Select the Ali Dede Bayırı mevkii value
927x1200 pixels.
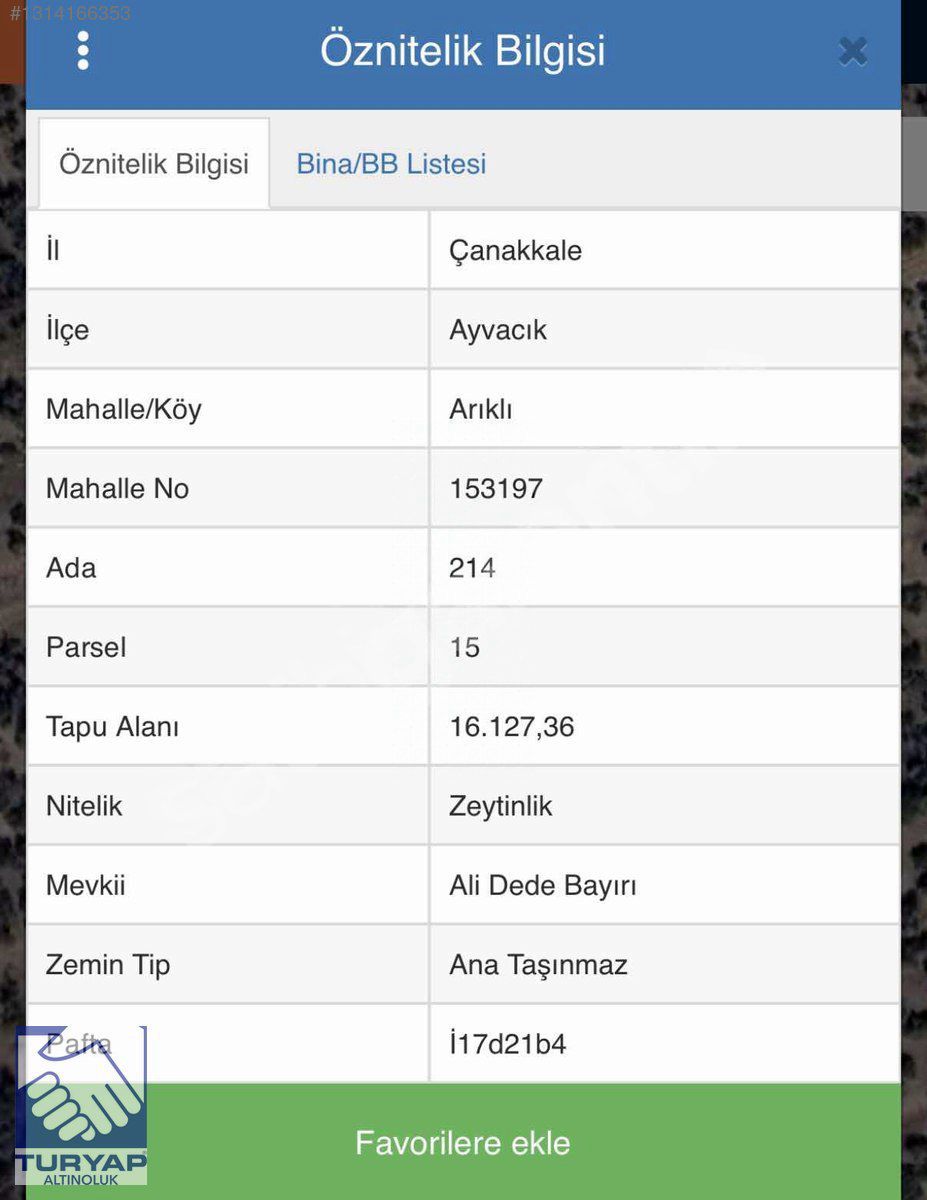point(543,886)
